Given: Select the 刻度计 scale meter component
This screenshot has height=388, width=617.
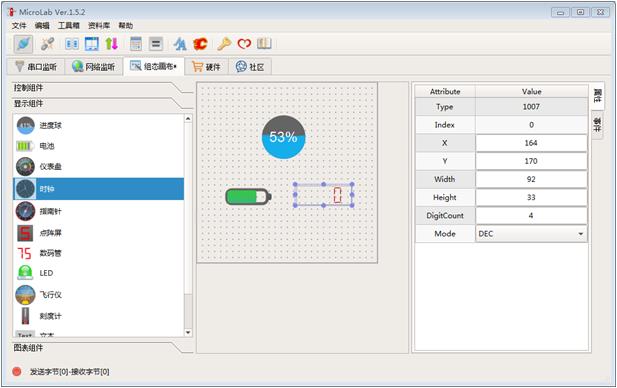Looking at the screenshot, I should point(98,316).
